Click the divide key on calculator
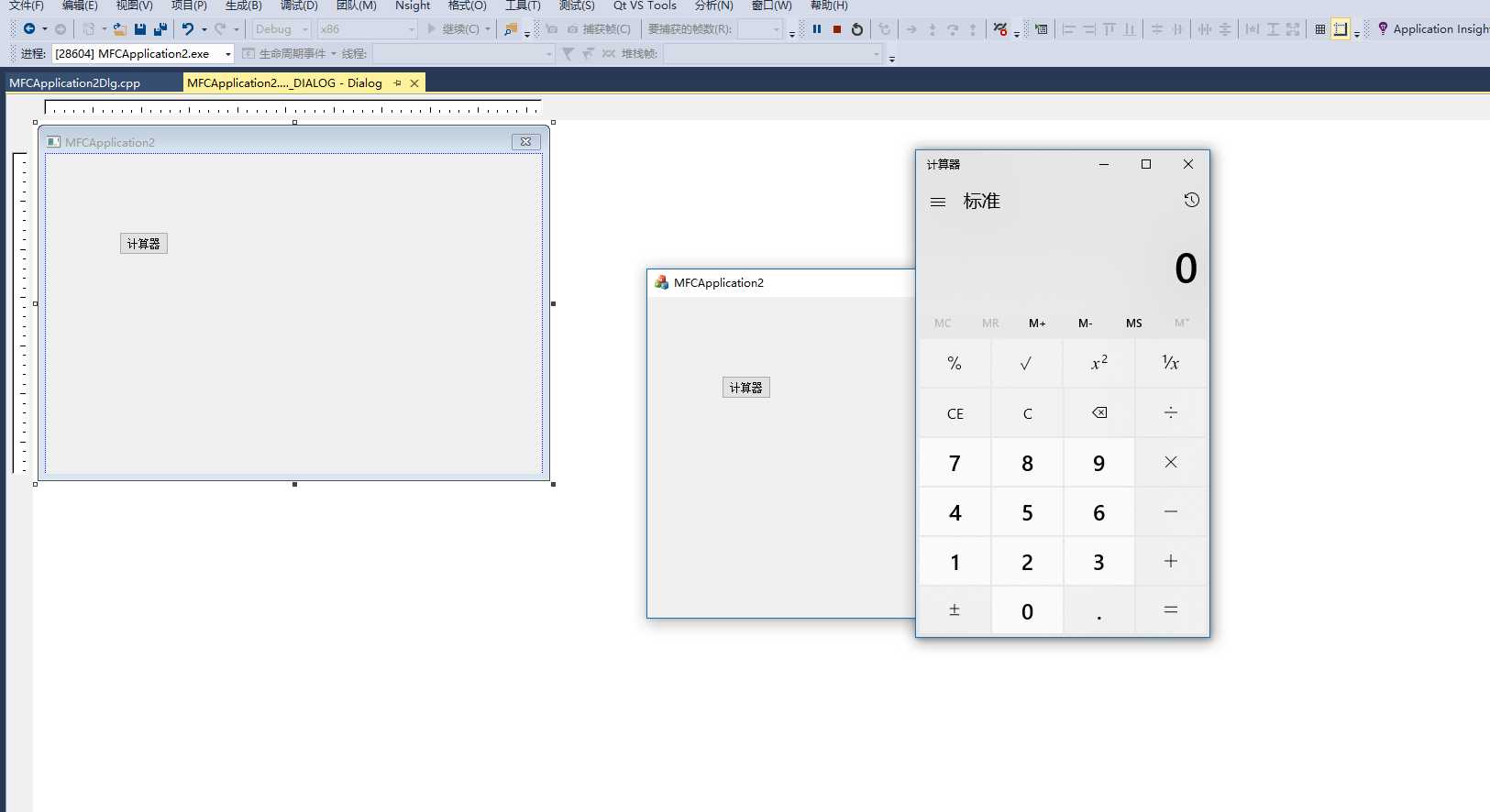The width and height of the screenshot is (1490, 812). [x=1171, y=412]
